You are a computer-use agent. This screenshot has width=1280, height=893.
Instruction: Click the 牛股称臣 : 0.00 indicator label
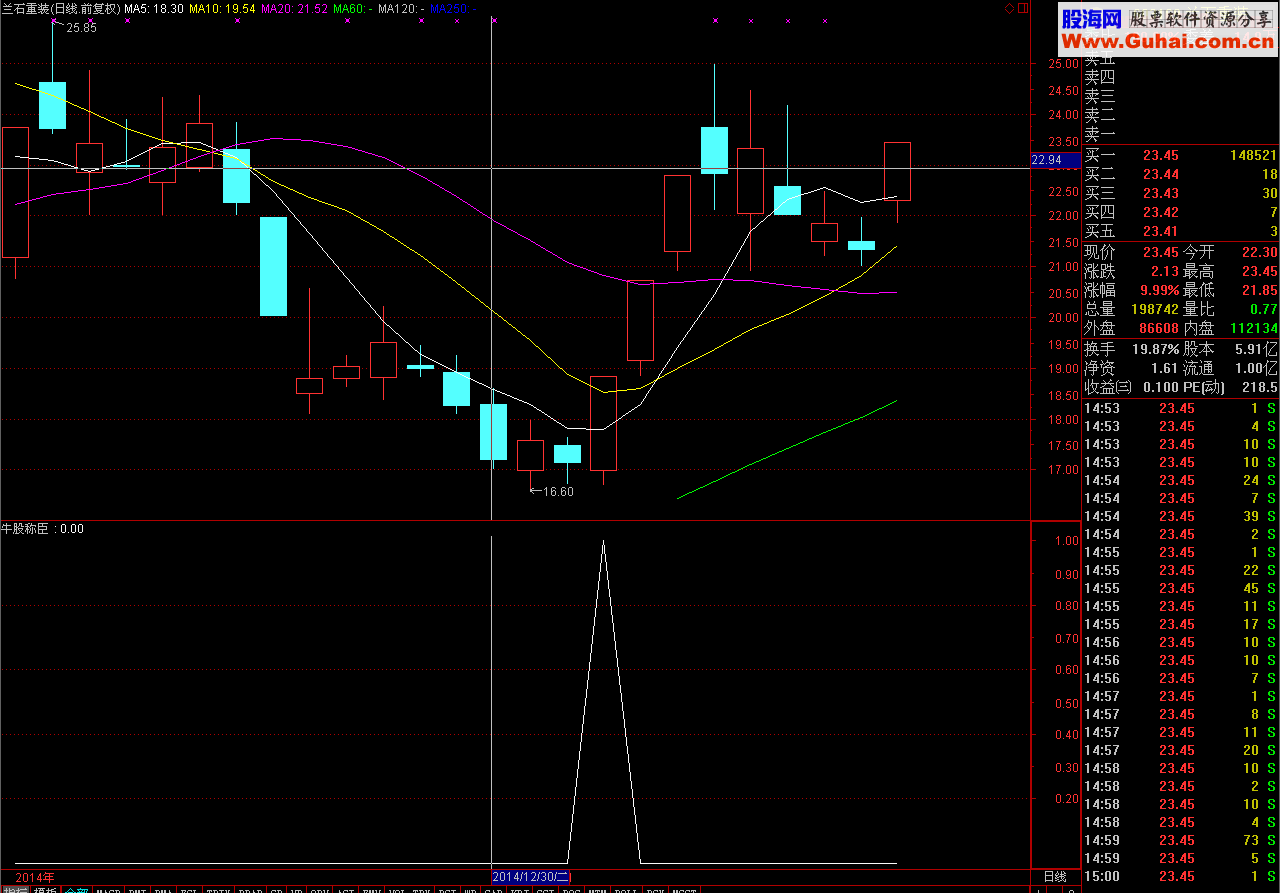click(x=42, y=529)
